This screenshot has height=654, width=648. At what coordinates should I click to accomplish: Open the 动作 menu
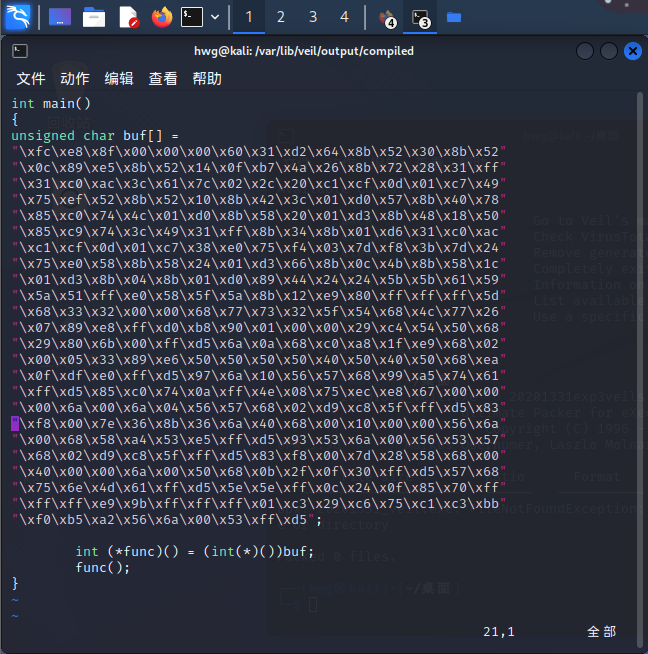(x=75, y=78)
